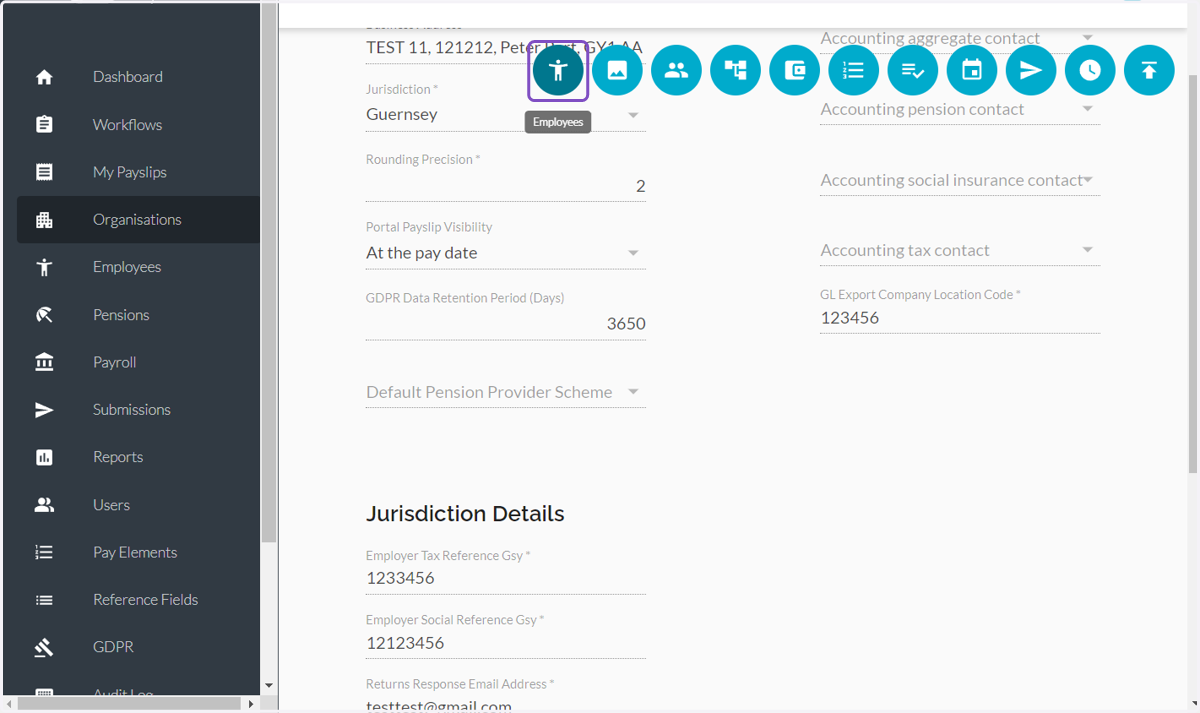Click the Reference Fields list icon

(x=44, y=600)
